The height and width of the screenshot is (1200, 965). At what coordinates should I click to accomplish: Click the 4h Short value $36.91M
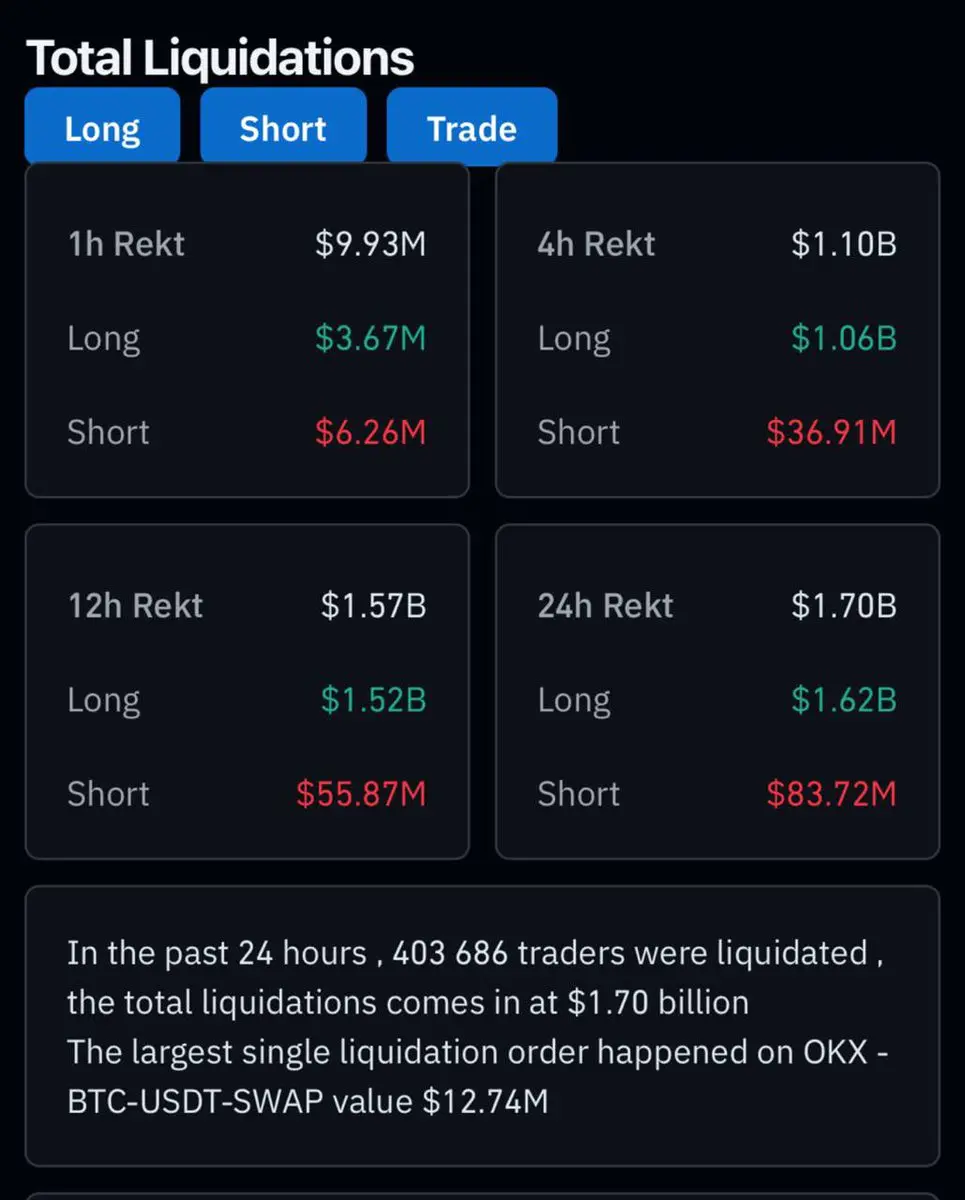(832, 432)
